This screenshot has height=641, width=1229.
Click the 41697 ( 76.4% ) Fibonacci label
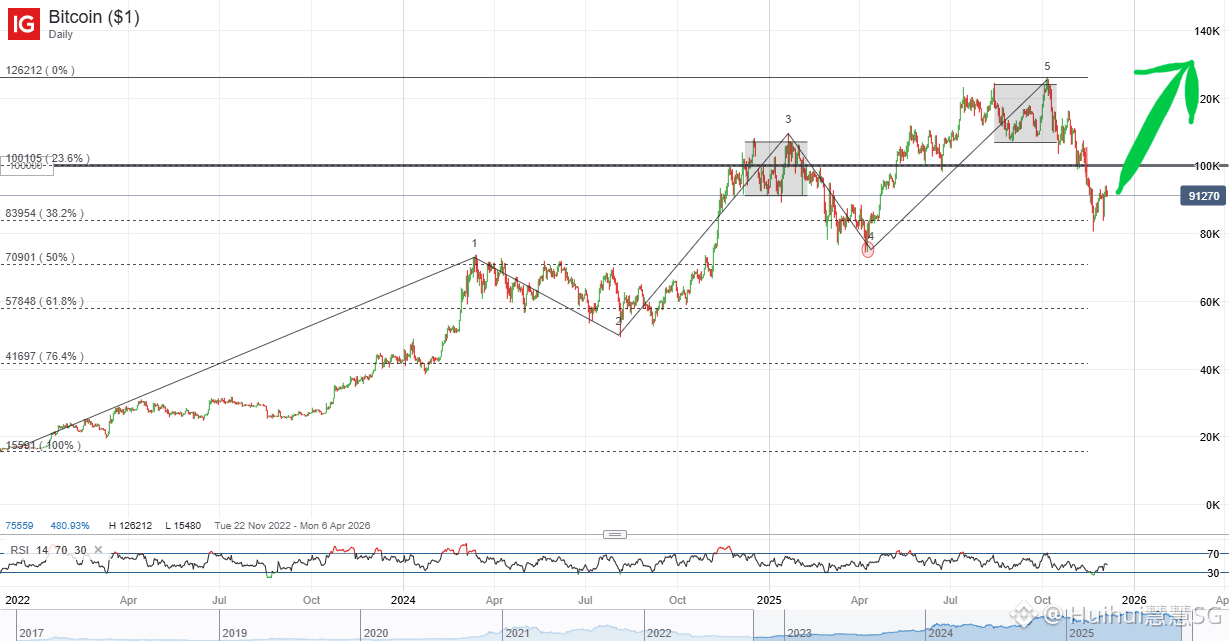(x=44, y=356)
